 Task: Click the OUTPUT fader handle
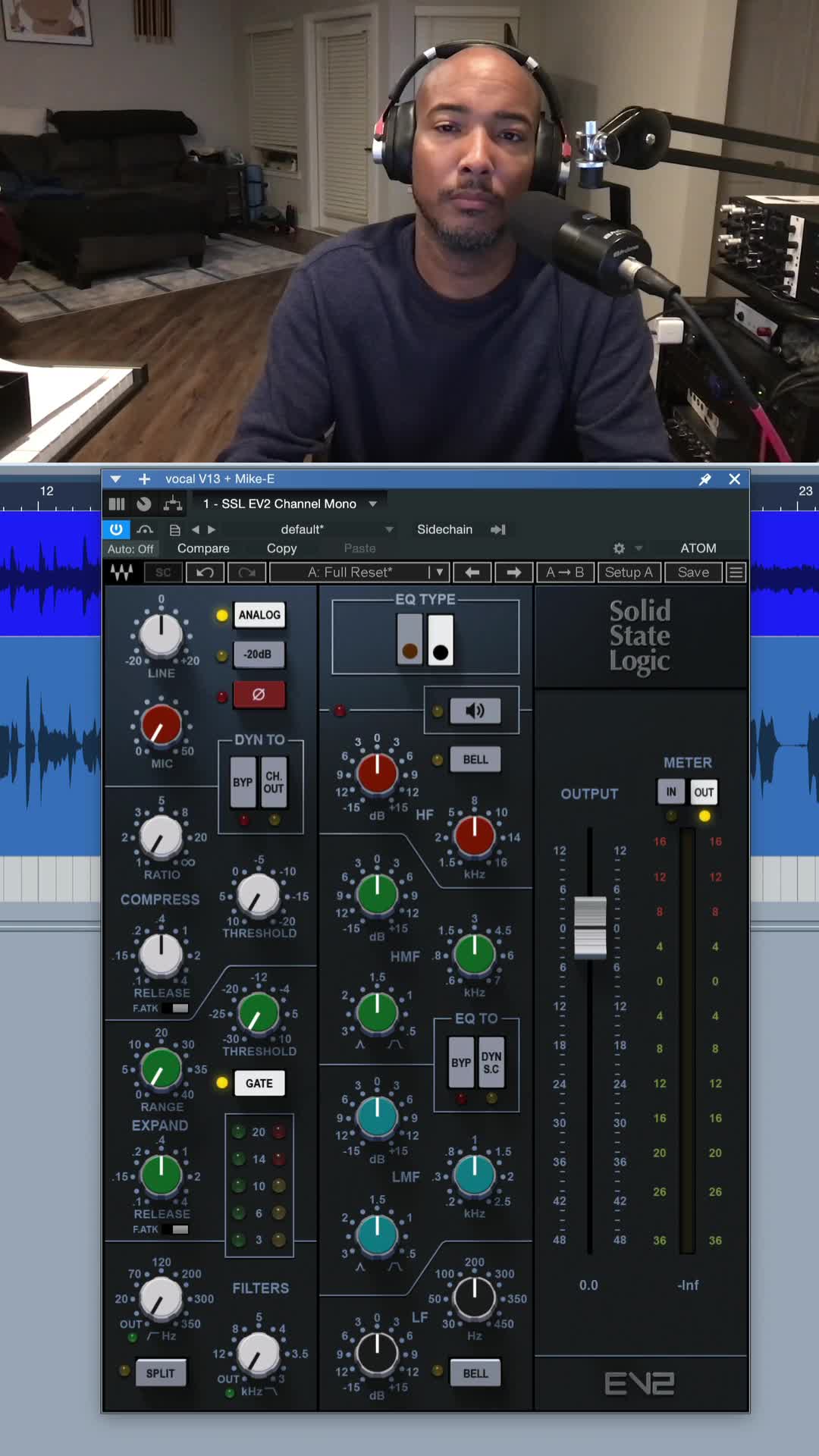coord(589,927)
